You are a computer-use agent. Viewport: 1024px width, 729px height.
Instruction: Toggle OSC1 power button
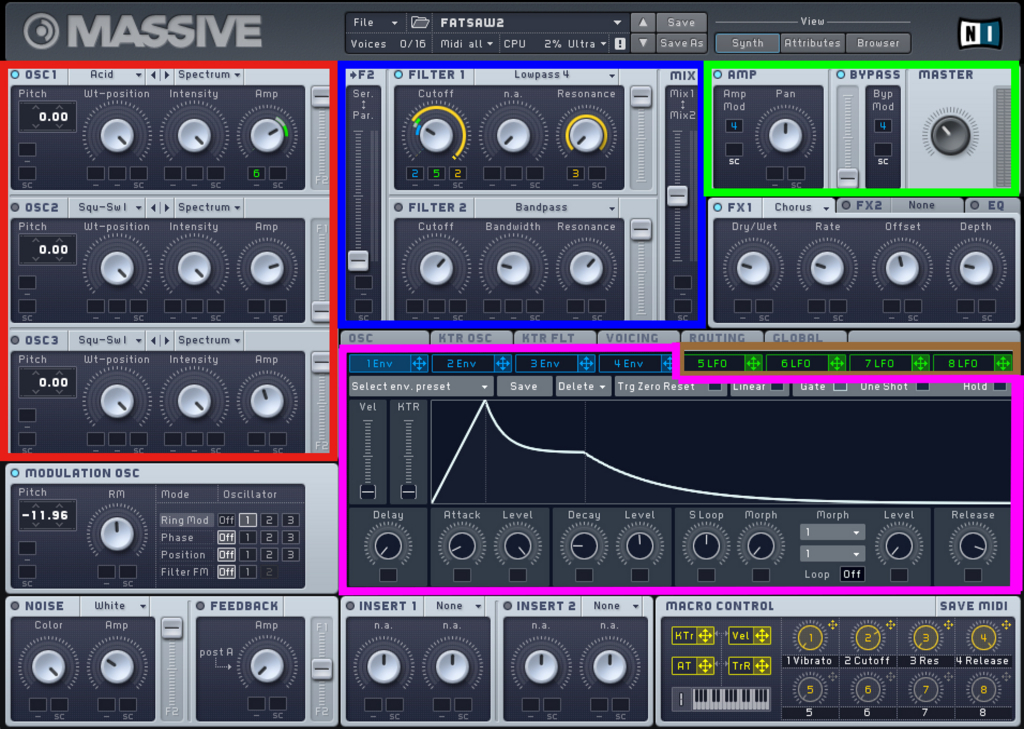(15, 75)
